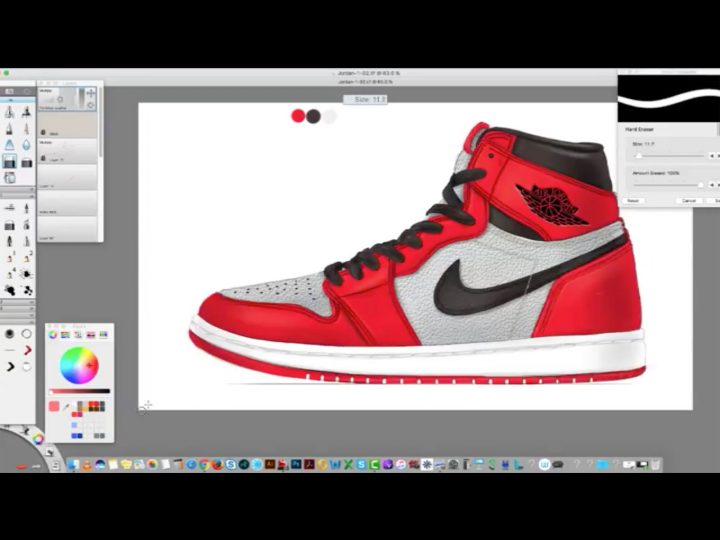720x540 pixels.
Task: Select the water drop smear brush
Action: 27,145
